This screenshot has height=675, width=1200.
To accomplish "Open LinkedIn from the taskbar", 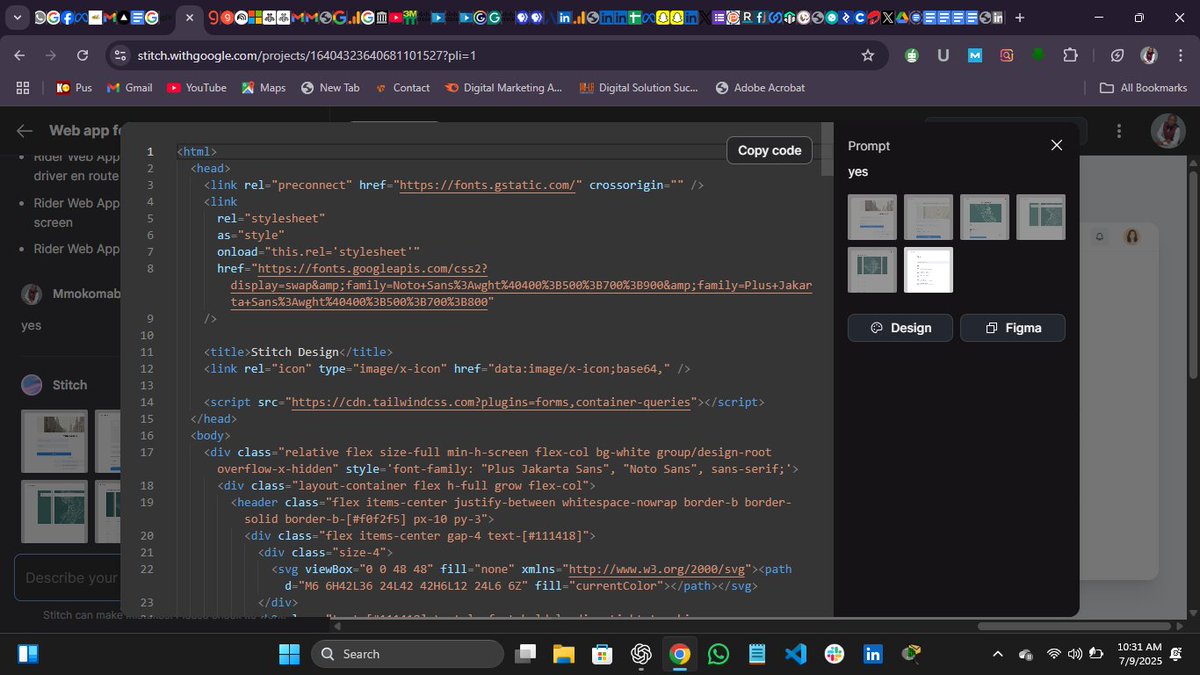I will (x=872, y=654).
